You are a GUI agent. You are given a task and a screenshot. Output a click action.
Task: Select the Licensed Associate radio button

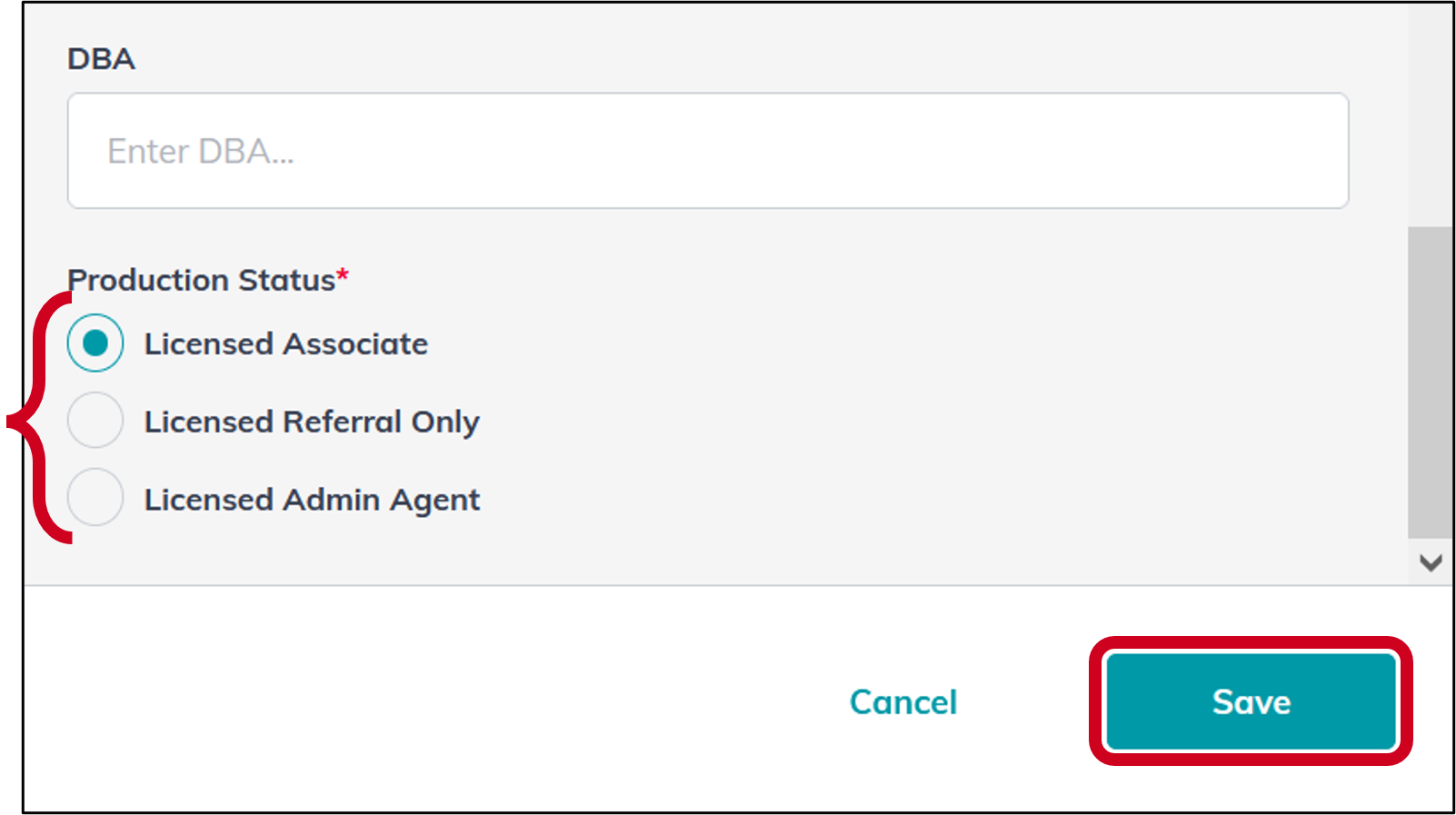(95, 343)
